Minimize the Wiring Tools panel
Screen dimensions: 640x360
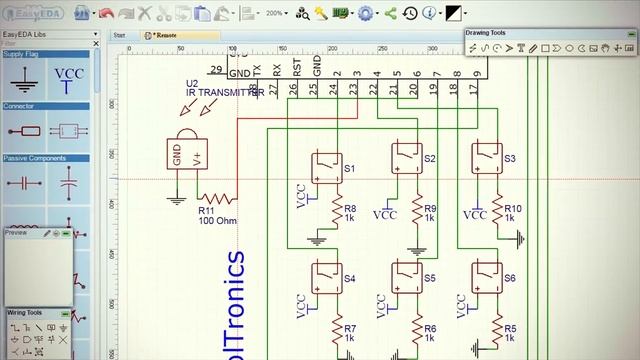(65, 313)
